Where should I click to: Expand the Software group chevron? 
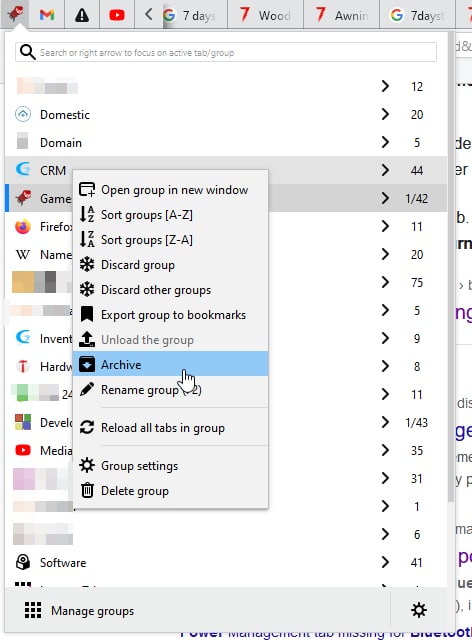pos(385,562)
